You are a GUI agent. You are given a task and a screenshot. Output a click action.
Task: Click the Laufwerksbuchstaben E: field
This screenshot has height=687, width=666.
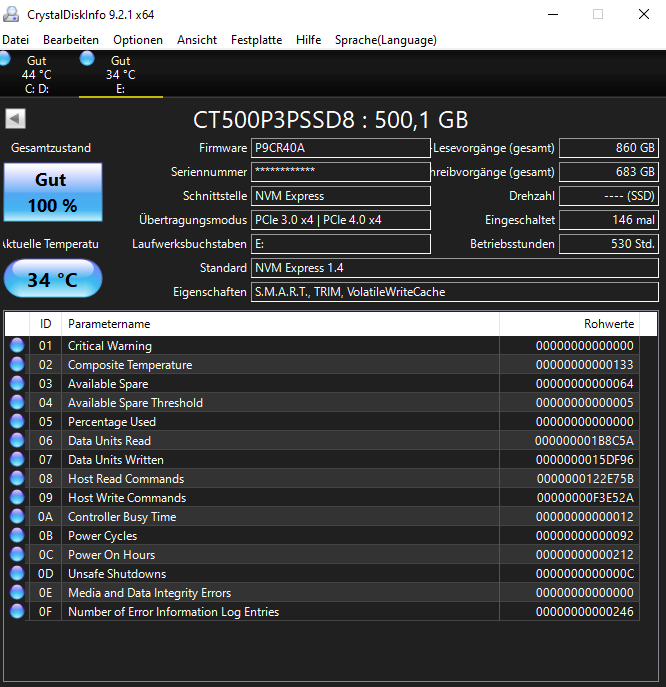pyautogui.click(x=340, y=244)
